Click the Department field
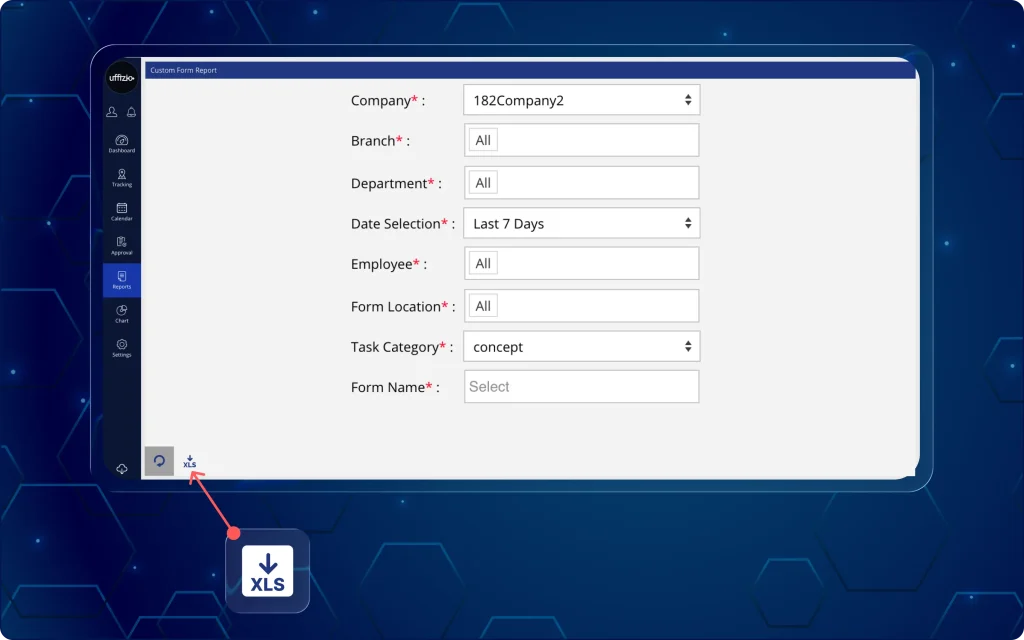The width and height of the screenshot is (1024, 640). point(581,182)
